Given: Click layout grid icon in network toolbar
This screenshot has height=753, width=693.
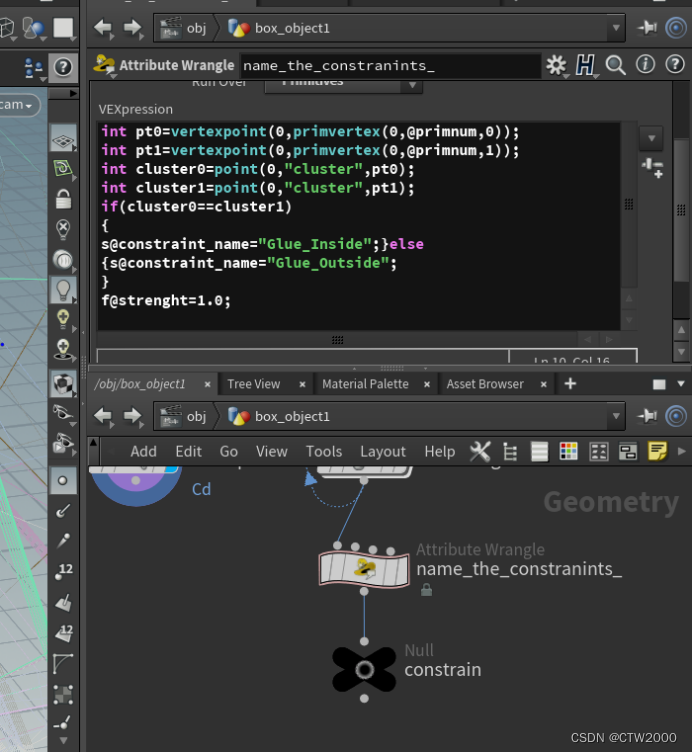Looking at the screenshot, I should click(598, 451).
